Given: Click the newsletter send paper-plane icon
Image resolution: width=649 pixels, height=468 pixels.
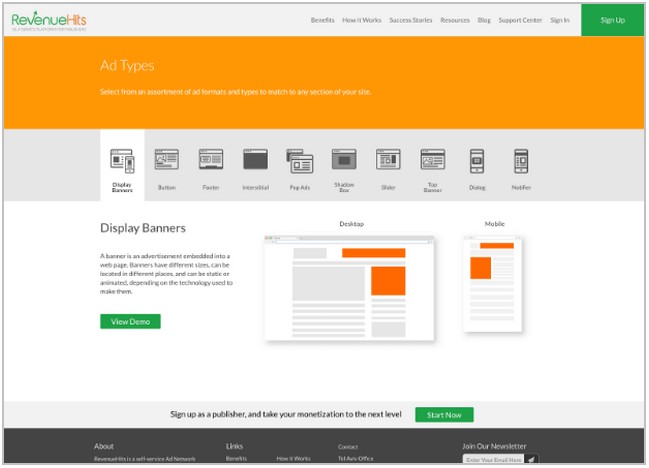Looking at the screenshot, I should [531, 459].
